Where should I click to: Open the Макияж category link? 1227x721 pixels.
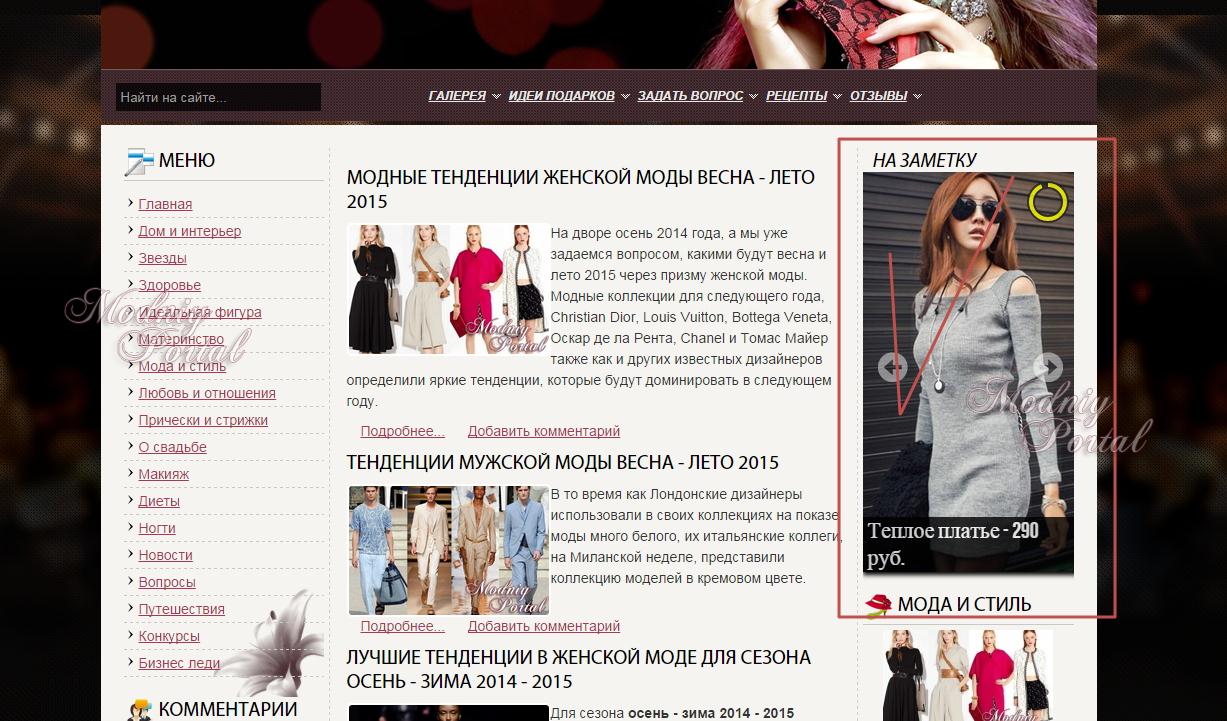[x=163, y=474]
